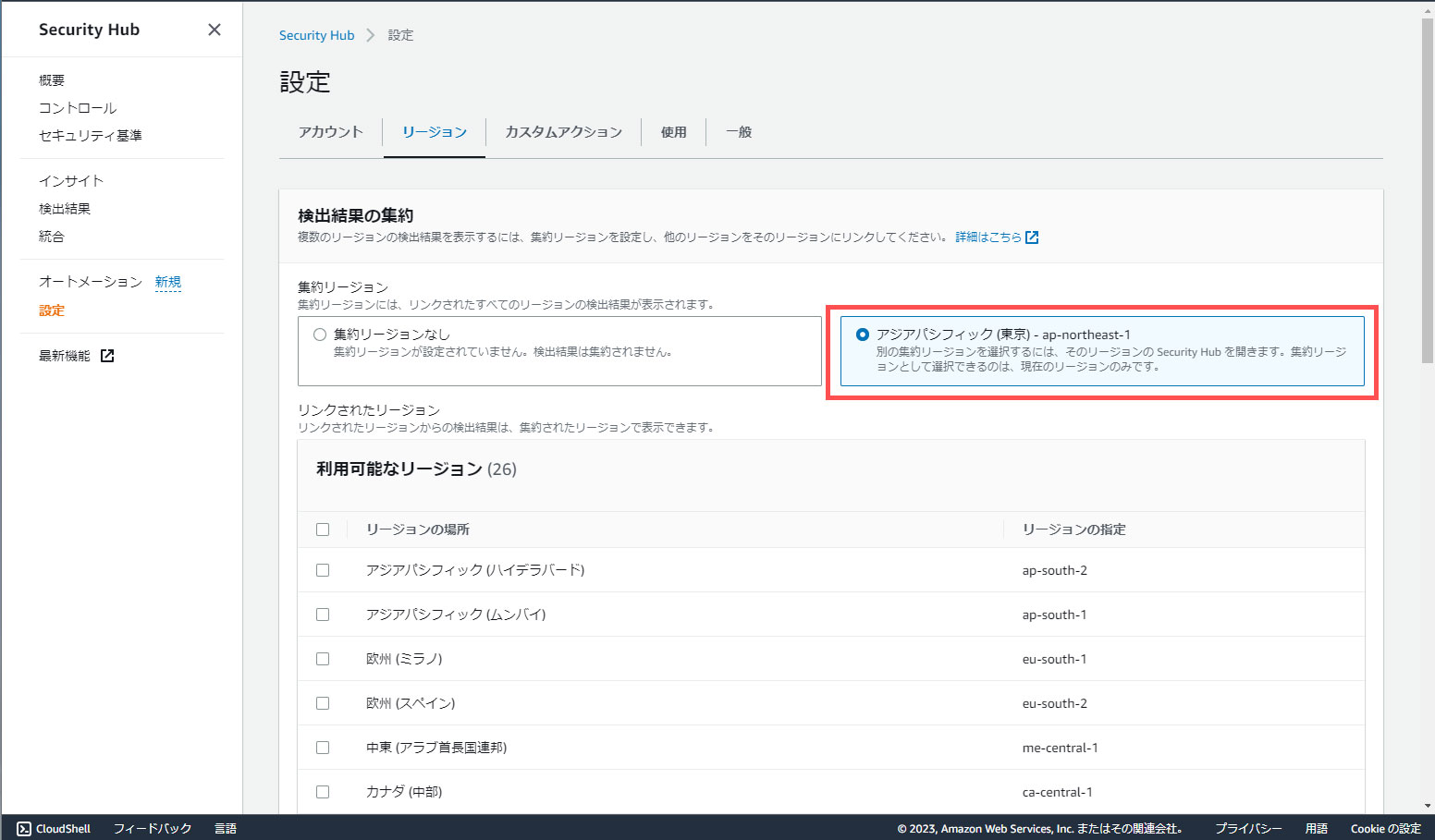Toggle the select-all checkbox in the region table header

click(x=323, y=530)
